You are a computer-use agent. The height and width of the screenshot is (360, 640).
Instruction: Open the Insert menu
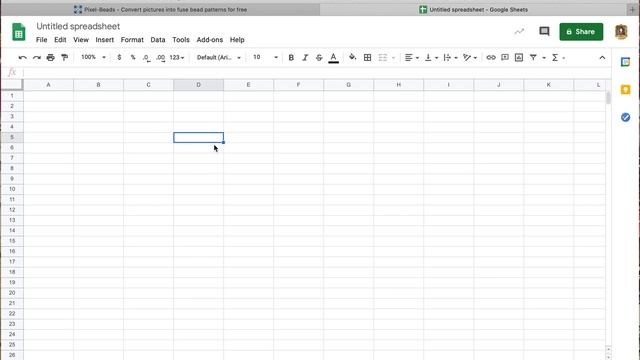(x=104, y=40)
